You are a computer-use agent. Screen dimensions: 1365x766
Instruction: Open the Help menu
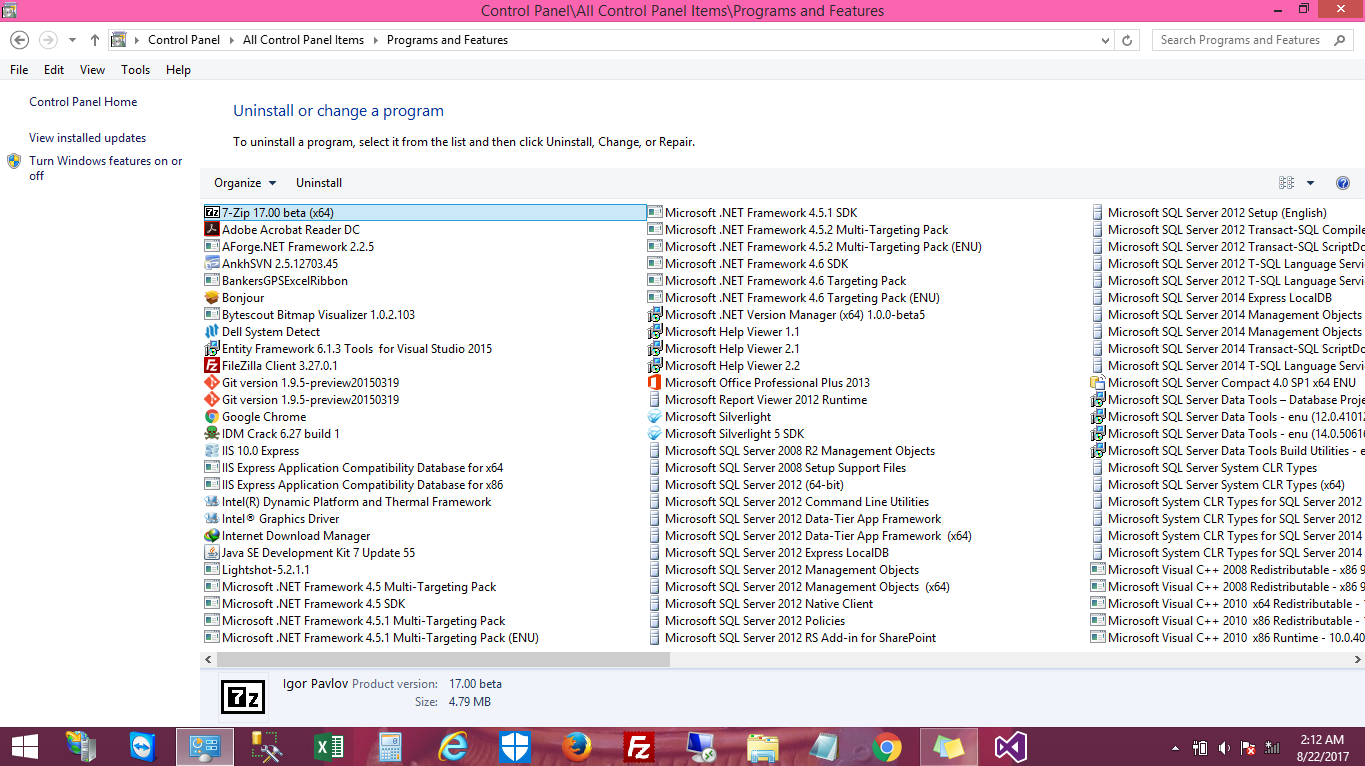pyautogui.click(x=178, y=70)
